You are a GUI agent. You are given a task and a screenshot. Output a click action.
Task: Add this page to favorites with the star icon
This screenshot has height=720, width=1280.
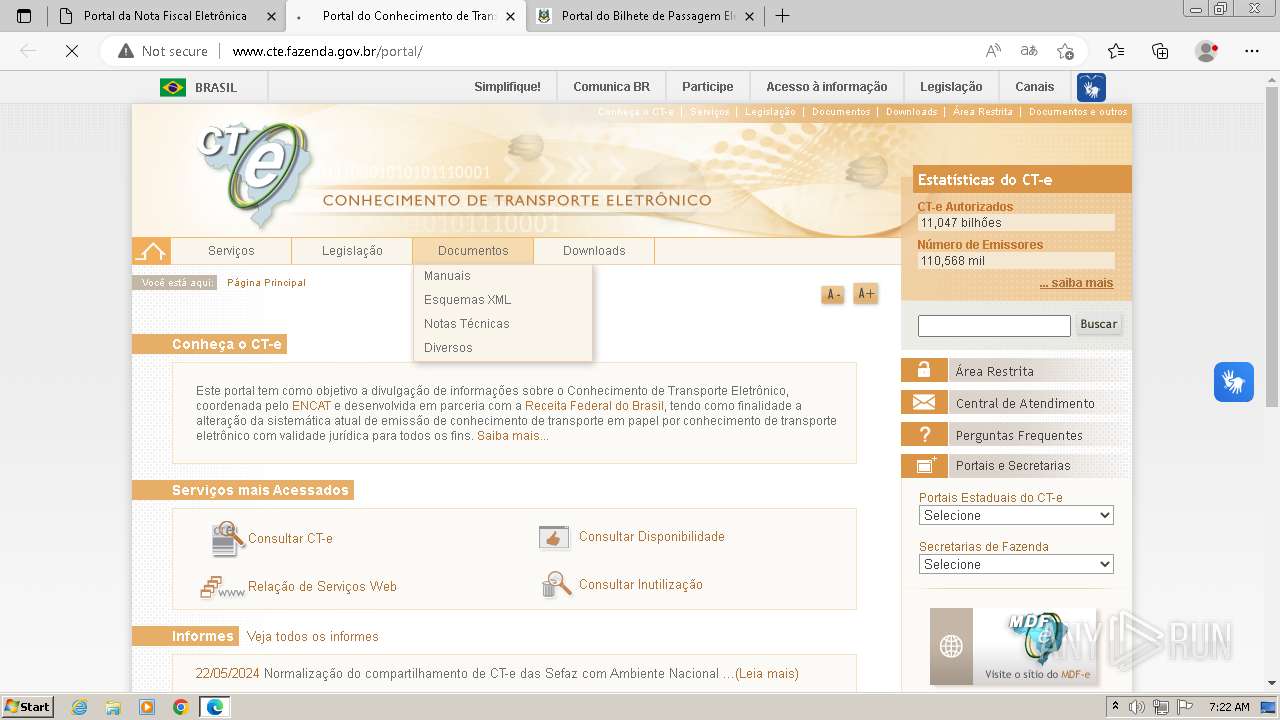1065,51
